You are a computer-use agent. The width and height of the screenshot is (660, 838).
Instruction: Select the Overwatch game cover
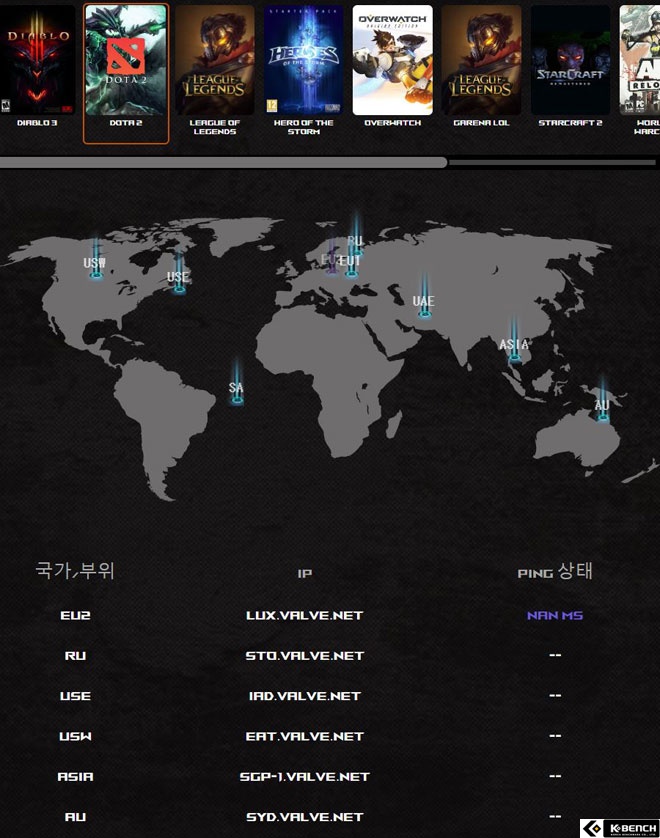click(393, 60)
